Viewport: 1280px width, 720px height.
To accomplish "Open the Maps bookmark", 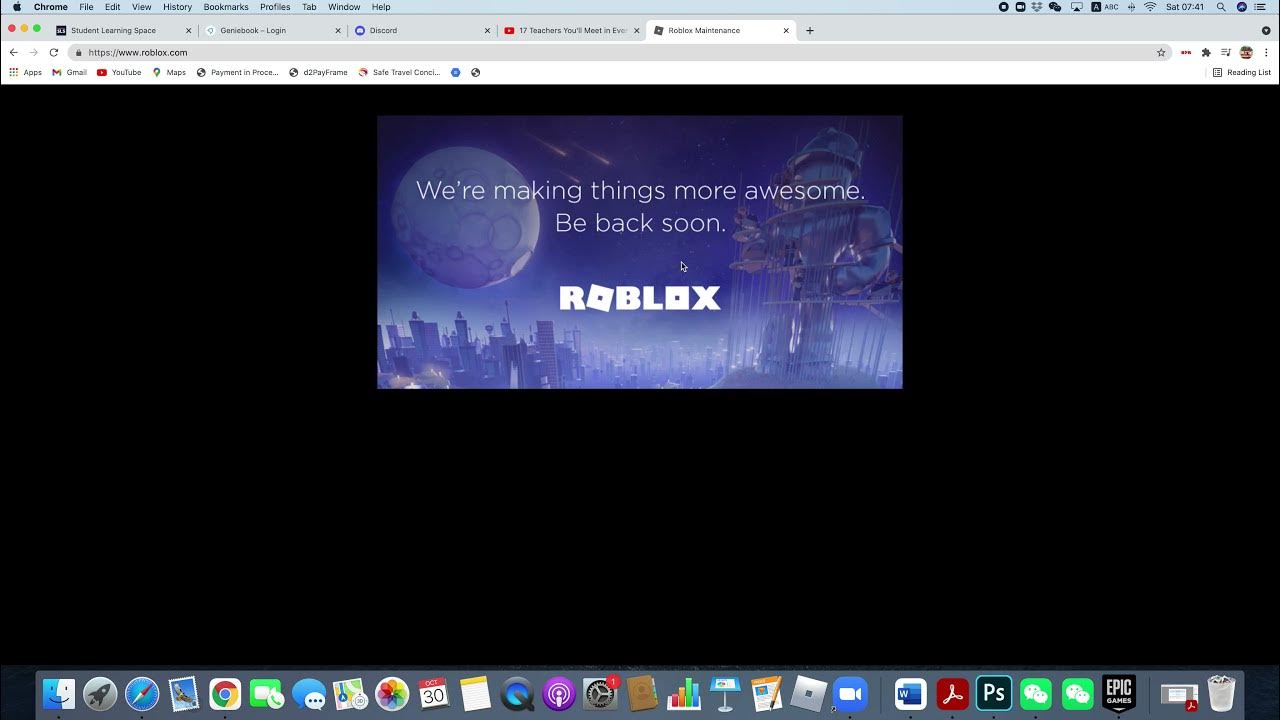I will (169, 72).
